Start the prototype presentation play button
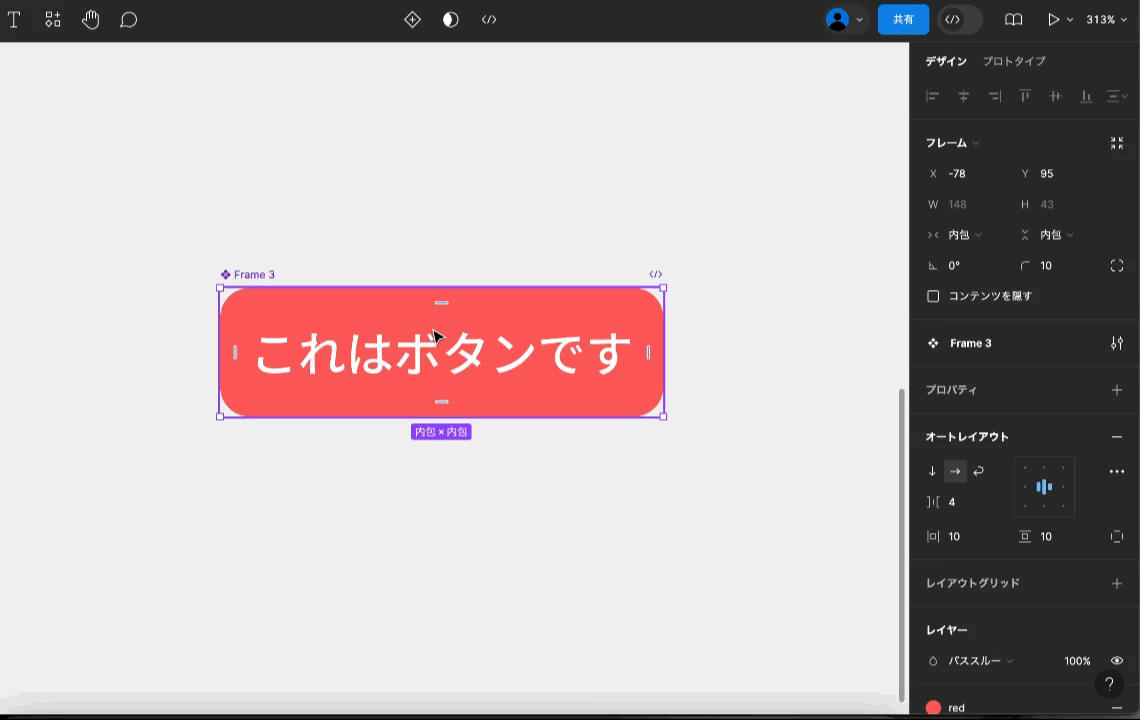Viewport: 1140px width, 720px height. point(1053,20)
